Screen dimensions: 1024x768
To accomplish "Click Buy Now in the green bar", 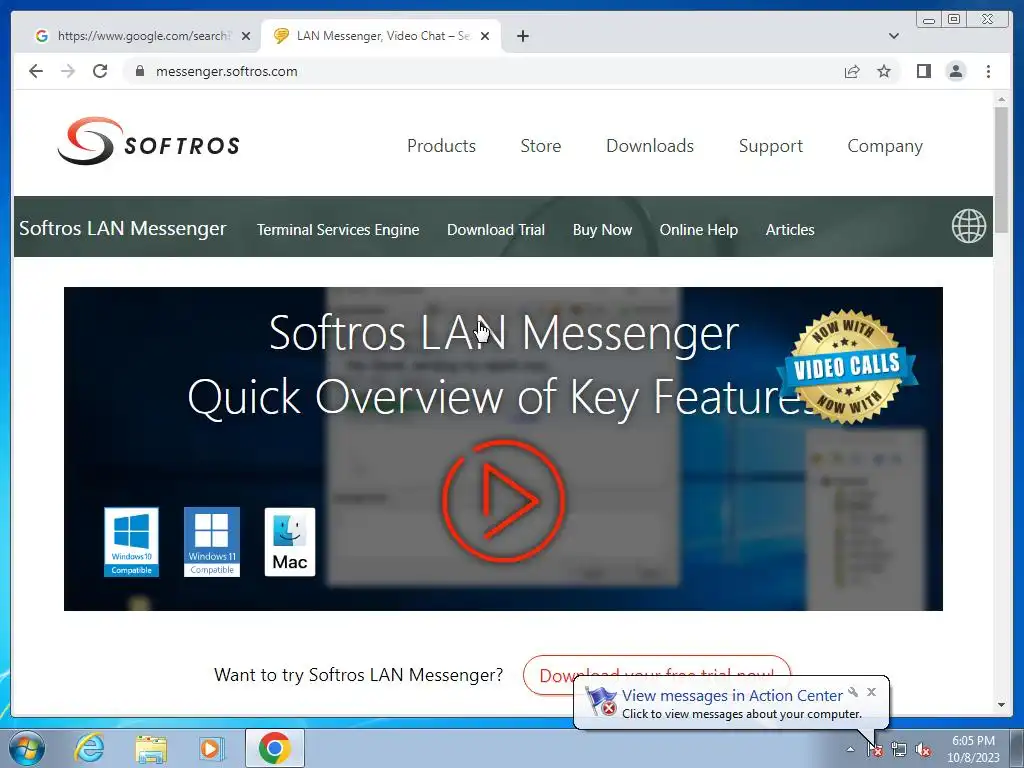I will [x=602, y=230].
